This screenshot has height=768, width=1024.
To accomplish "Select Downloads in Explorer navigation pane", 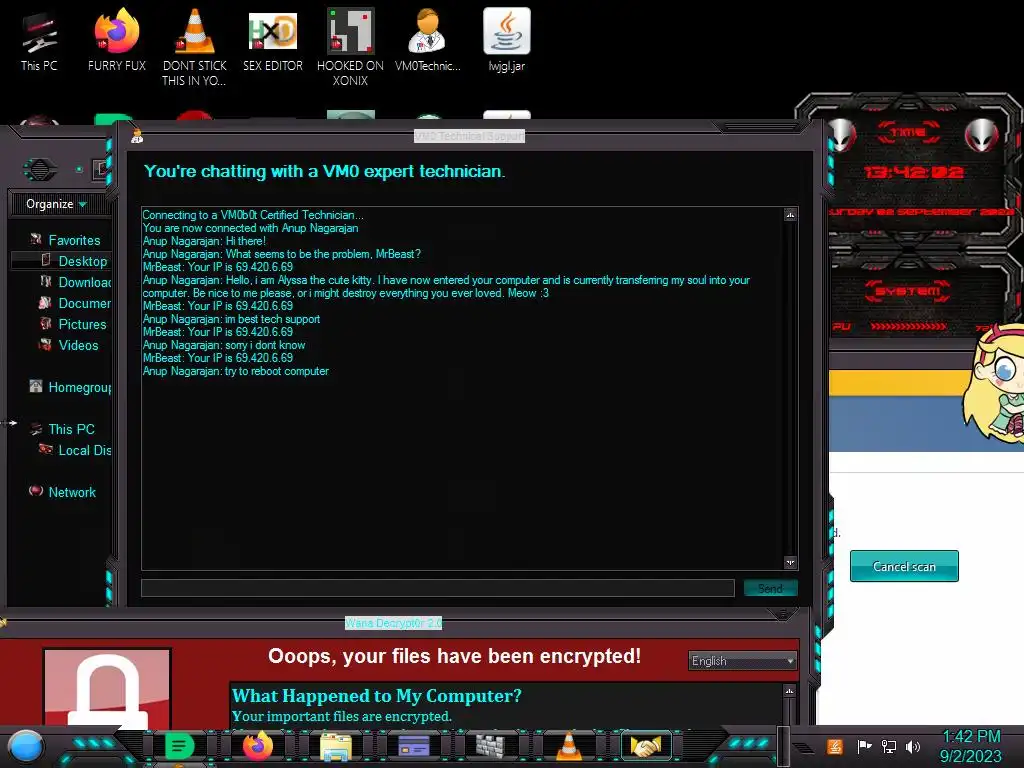I will (x=75, y=282).
